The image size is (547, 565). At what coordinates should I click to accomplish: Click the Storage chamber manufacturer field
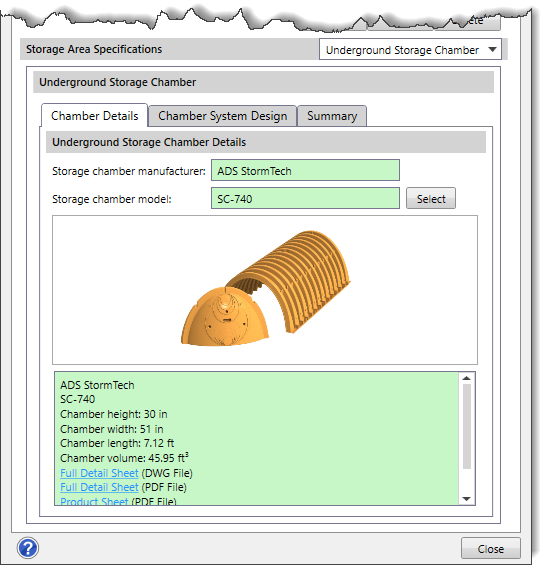pos(305,170)
